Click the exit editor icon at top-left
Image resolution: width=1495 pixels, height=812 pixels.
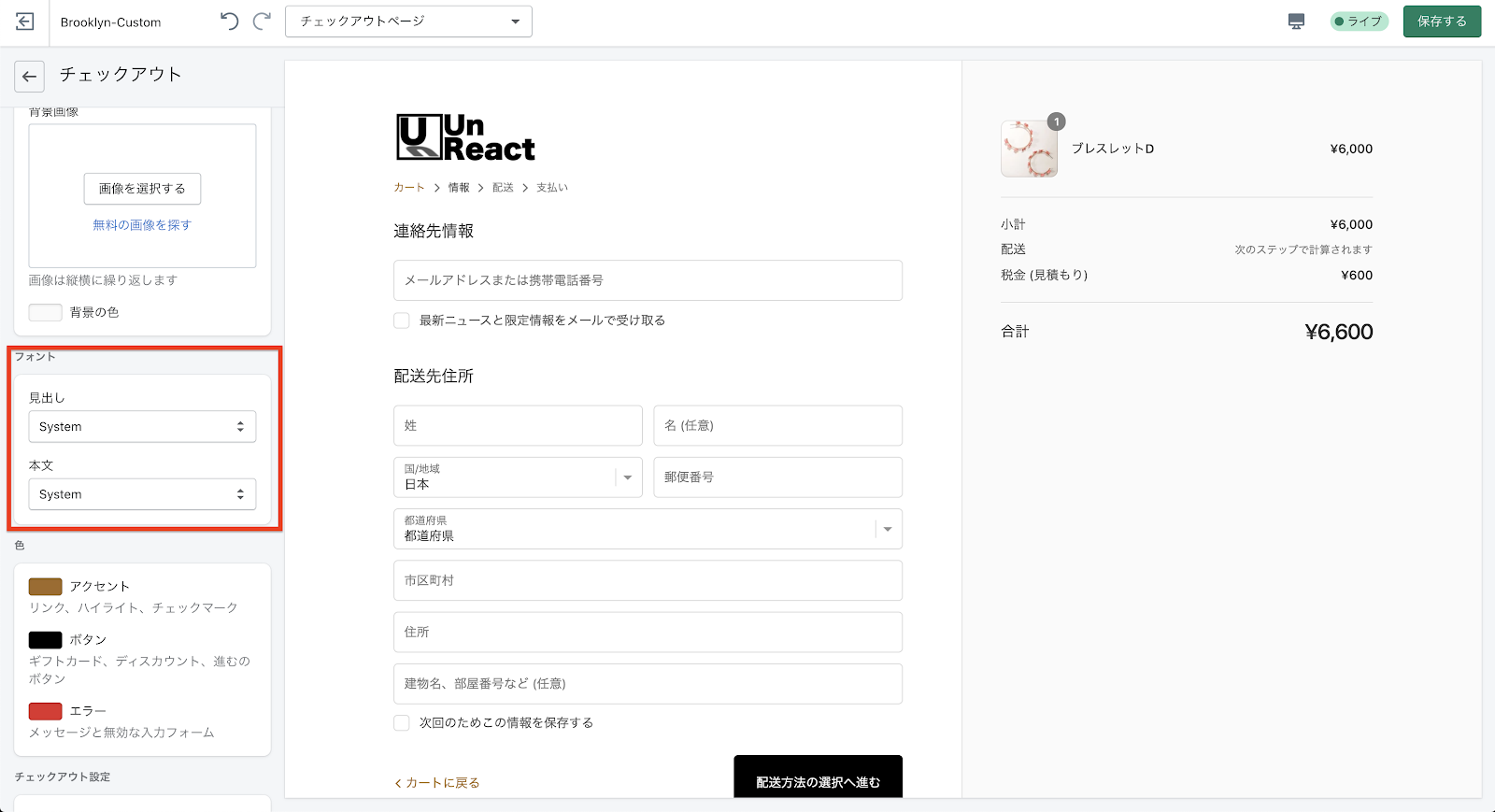point(25,21)
